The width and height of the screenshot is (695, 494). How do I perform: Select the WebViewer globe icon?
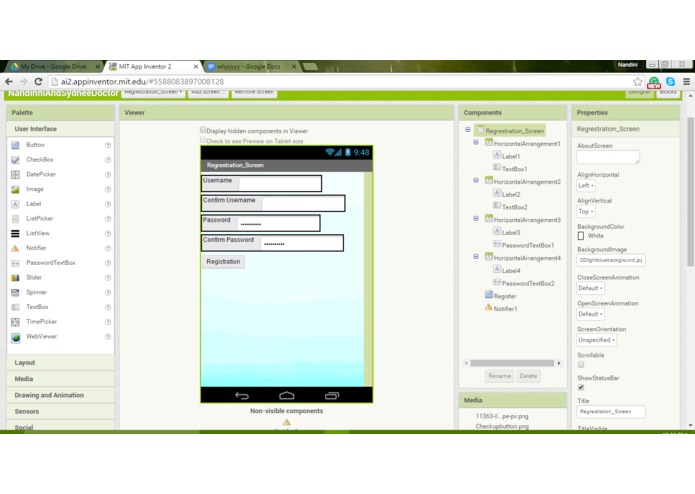(16, 337)
